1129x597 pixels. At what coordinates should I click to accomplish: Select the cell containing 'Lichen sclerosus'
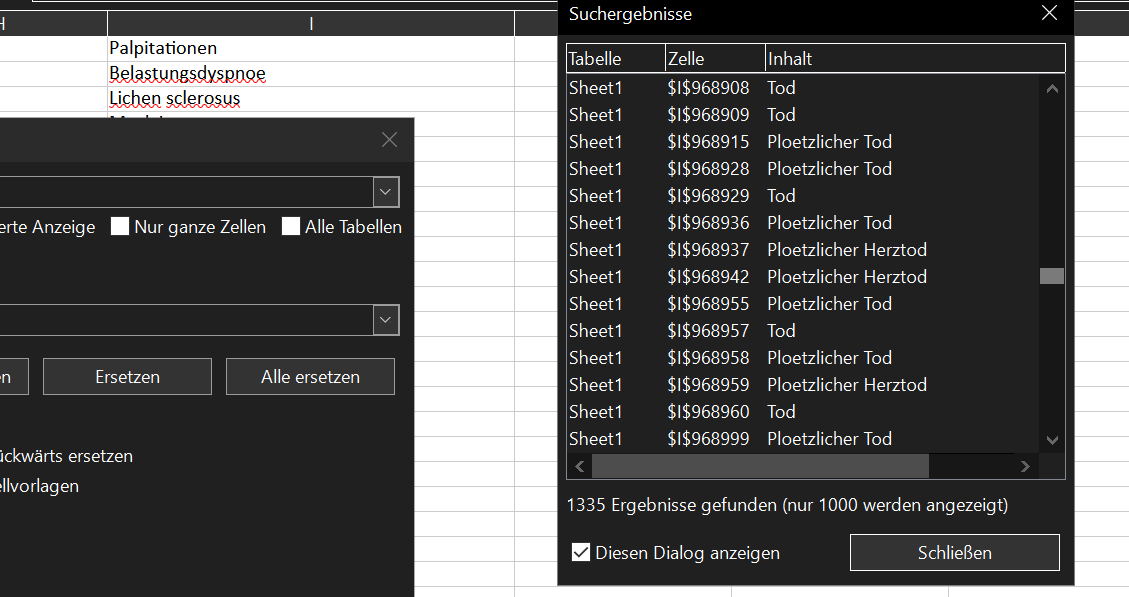[175, 99]
